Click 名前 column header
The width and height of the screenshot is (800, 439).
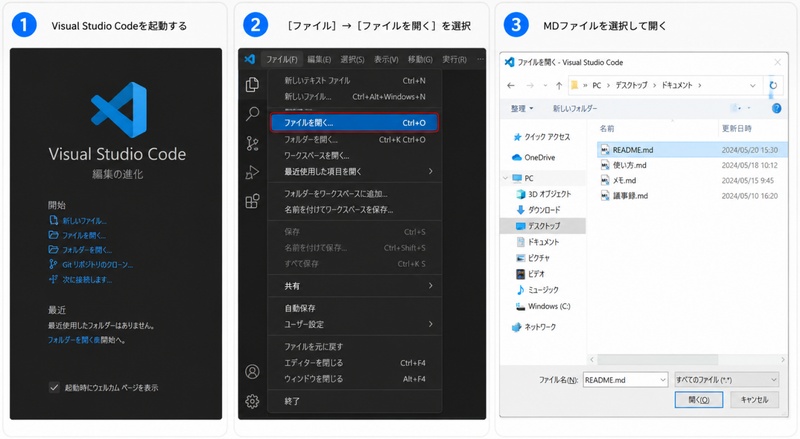[x=607, y=129]
